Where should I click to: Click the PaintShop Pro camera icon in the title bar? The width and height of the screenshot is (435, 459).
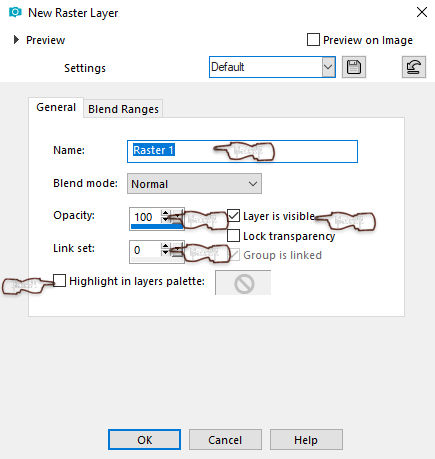click(x=15, y=12)
